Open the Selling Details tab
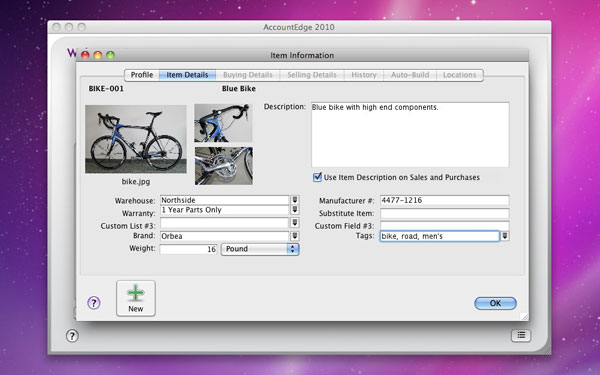The height and width of the screenshot is (375, 600). (x=312, y=75)
